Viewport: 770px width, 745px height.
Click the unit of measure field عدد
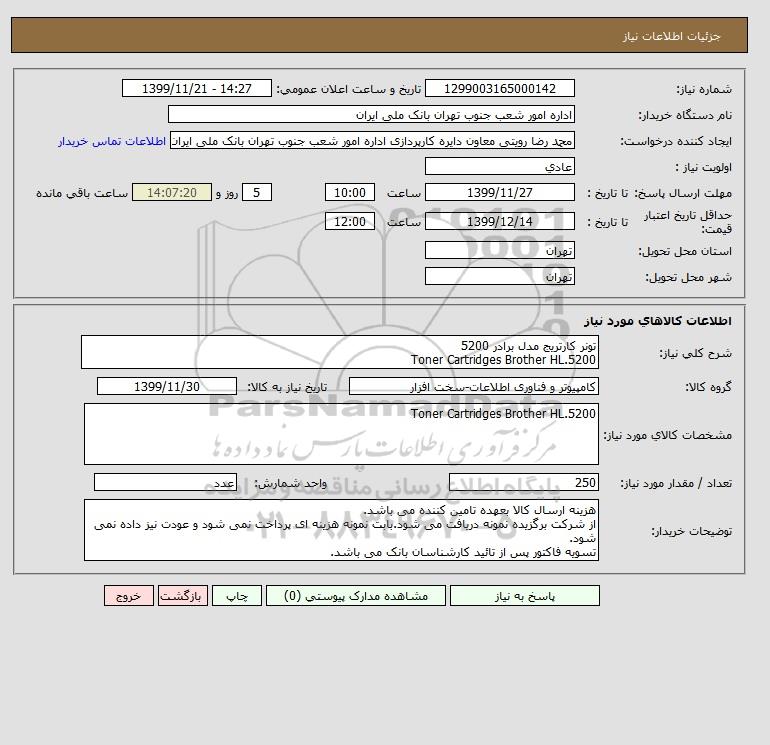click(165, 482)
